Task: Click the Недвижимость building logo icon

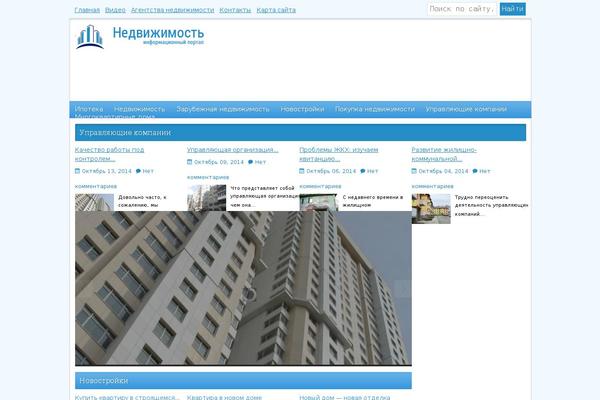Action: (90, 37)
